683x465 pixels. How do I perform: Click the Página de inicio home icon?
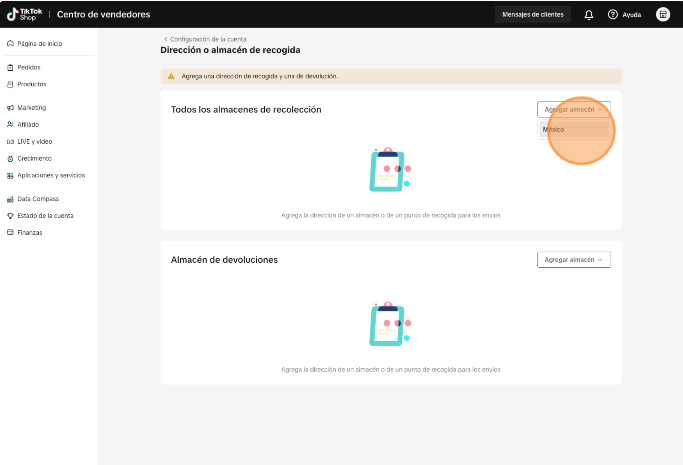pyautogui.click(x=10, y=44)
